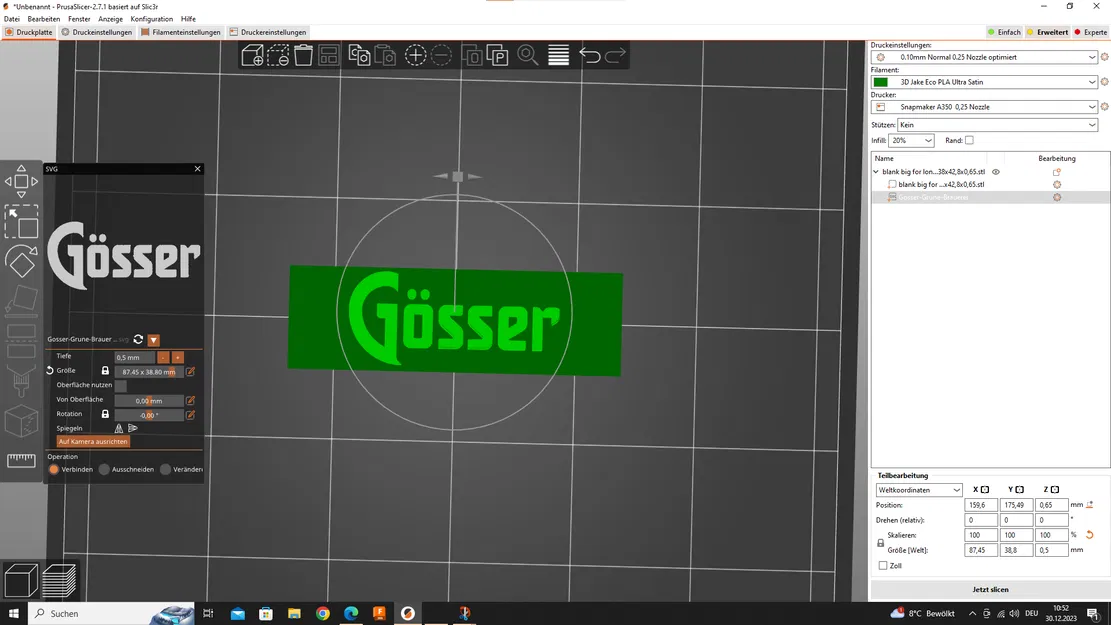This screenshot has height=625, width=1111.
Task: Select the Cut tool in left toolbar
Action: click(x=21, y=340)
